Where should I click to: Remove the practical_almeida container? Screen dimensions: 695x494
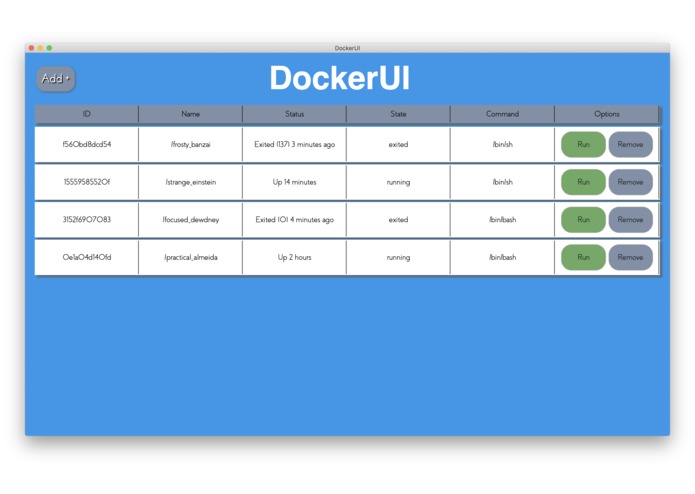point(630,257)
